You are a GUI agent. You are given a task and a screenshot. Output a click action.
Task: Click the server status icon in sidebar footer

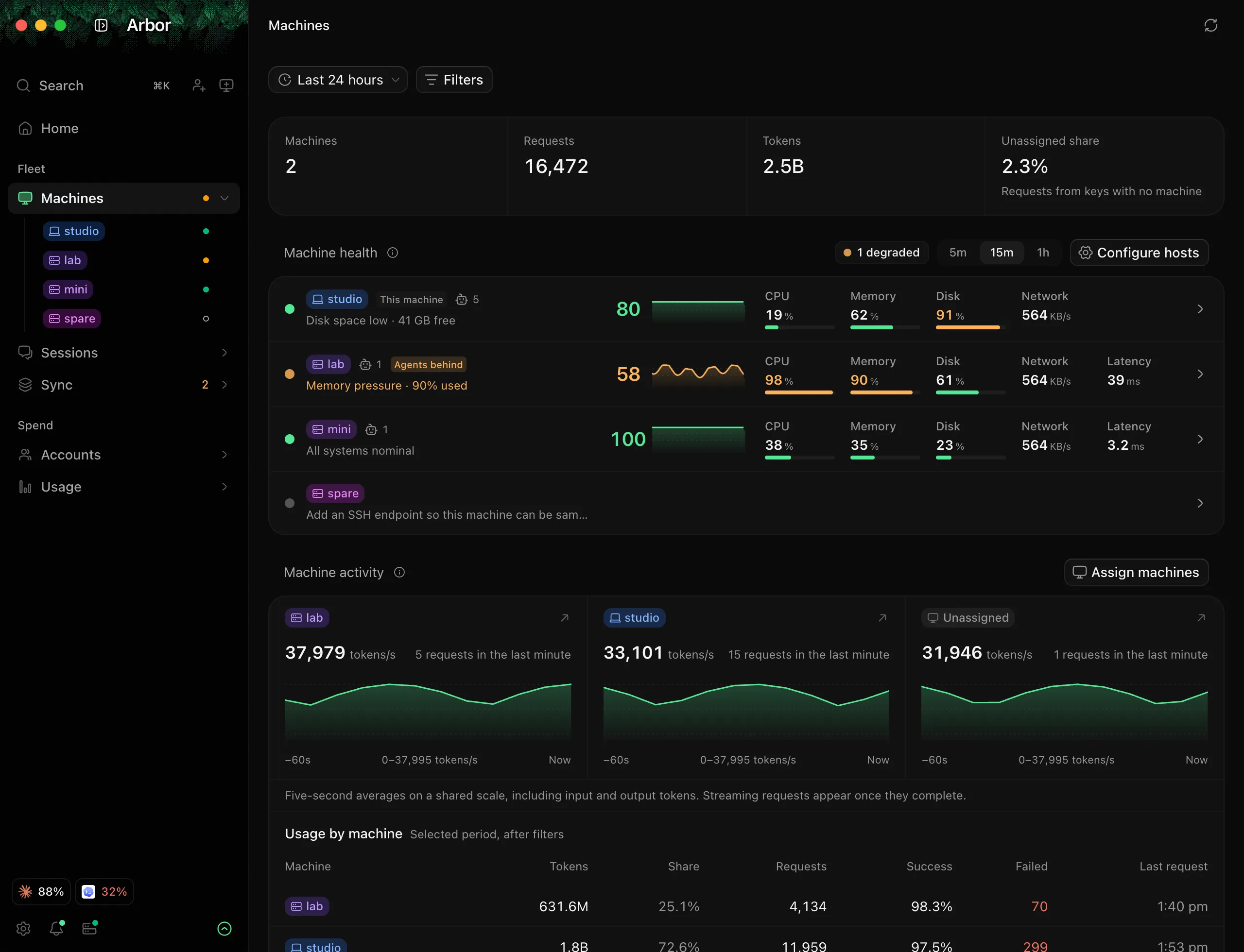click(89, 928)
